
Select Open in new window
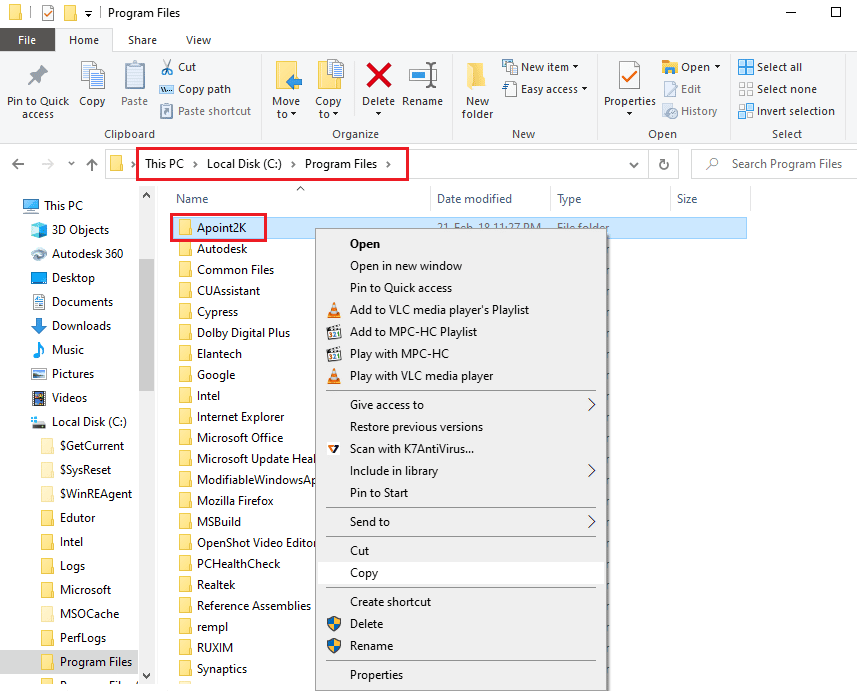coord(406,266)
